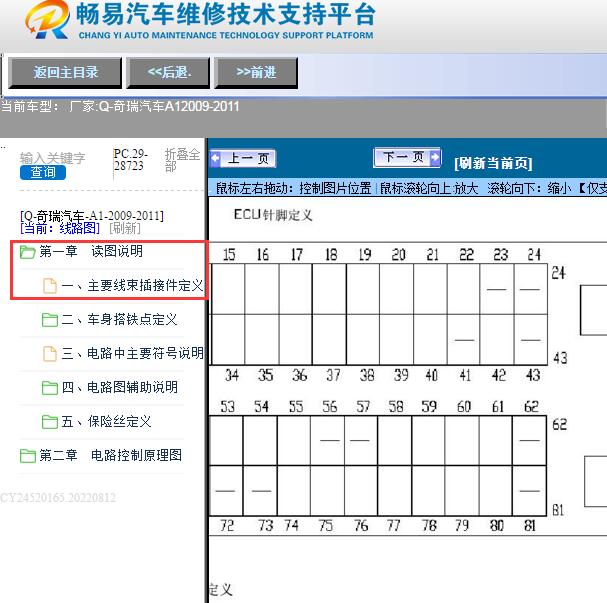Viewport: 607px width, 603px height.
Task: Refresh the page via [刷新当前页]
Action: pyautogui.click(x=493, y=163)
